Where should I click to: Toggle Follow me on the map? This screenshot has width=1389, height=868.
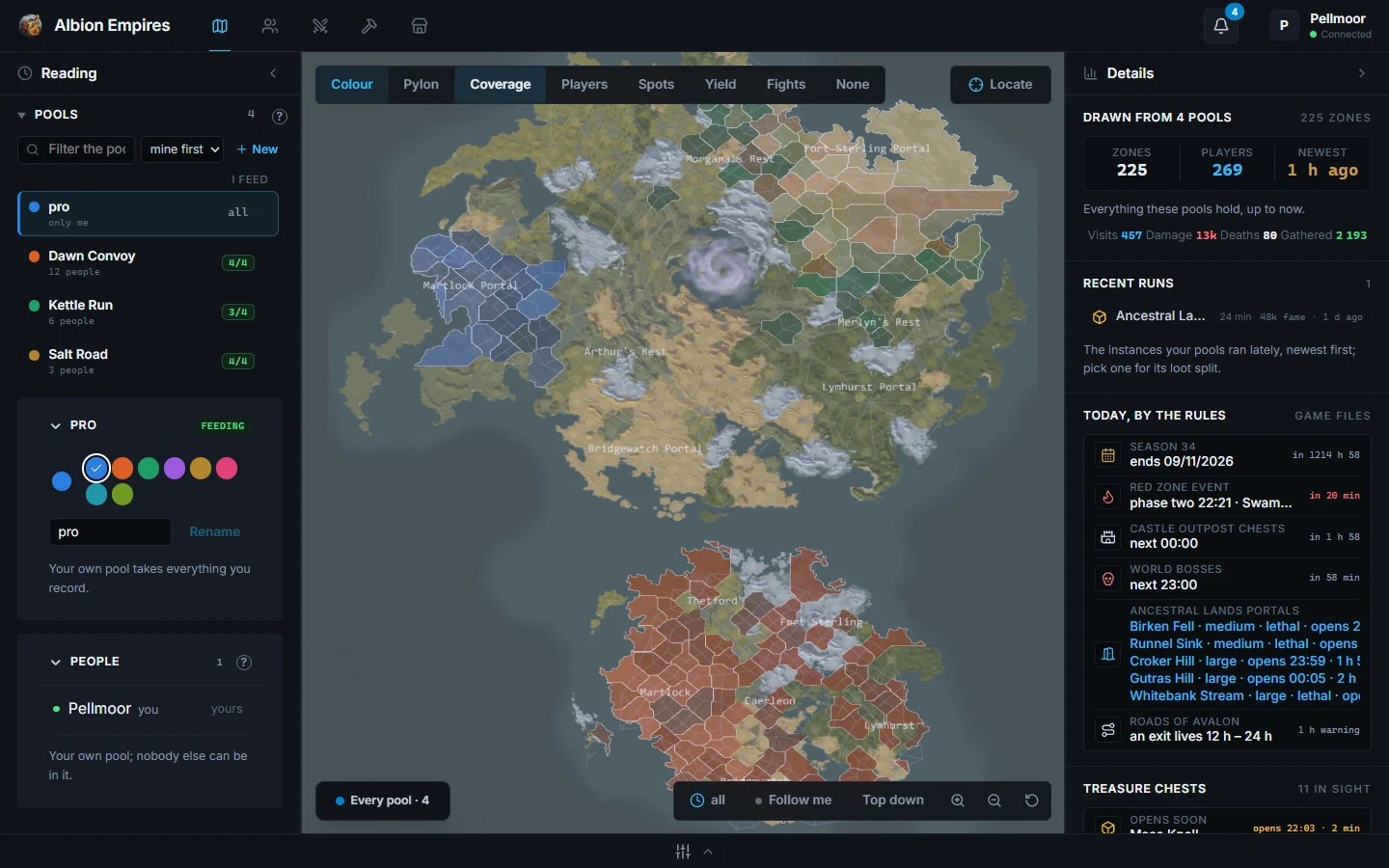[x=793, y=800]
